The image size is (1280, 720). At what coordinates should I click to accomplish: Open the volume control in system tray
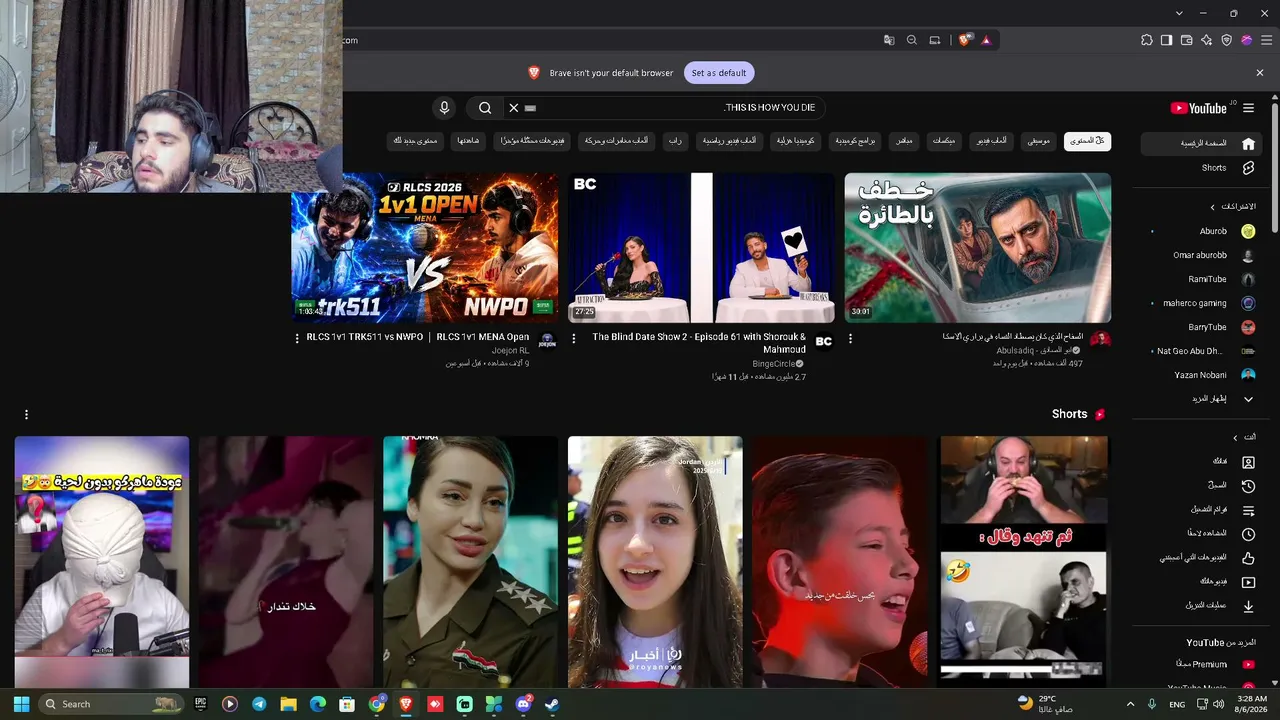coord(1217,704)
